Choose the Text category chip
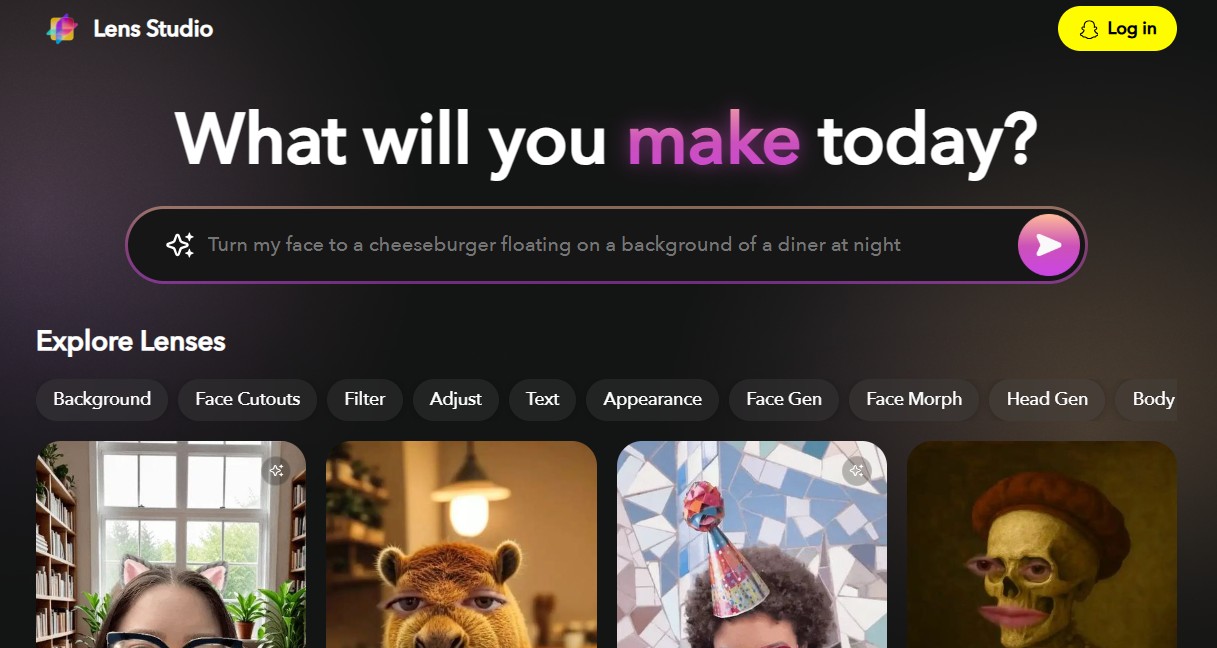 point(543,399)
